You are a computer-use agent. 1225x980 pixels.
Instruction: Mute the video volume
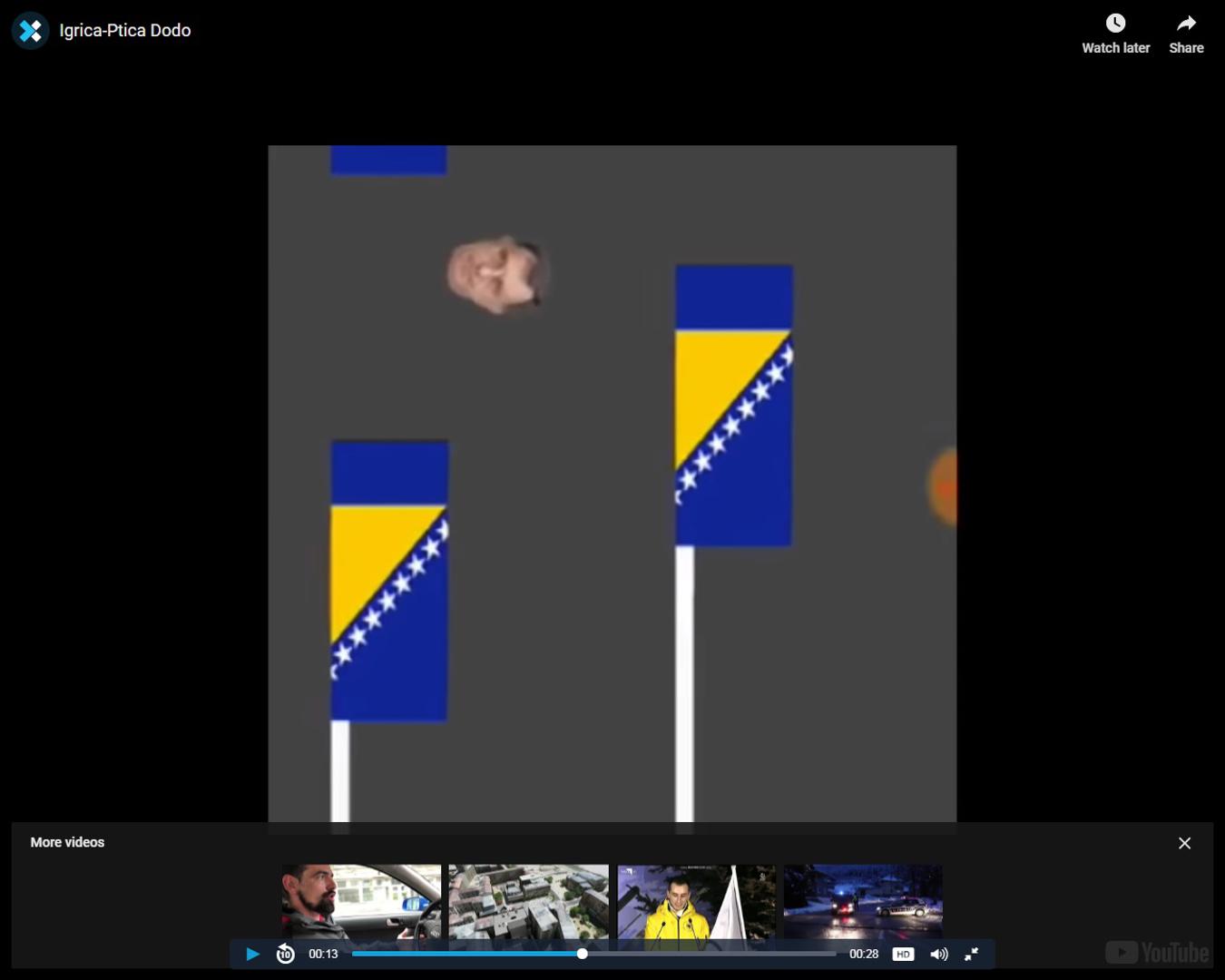pyautogui.click(x=939, y=954)
